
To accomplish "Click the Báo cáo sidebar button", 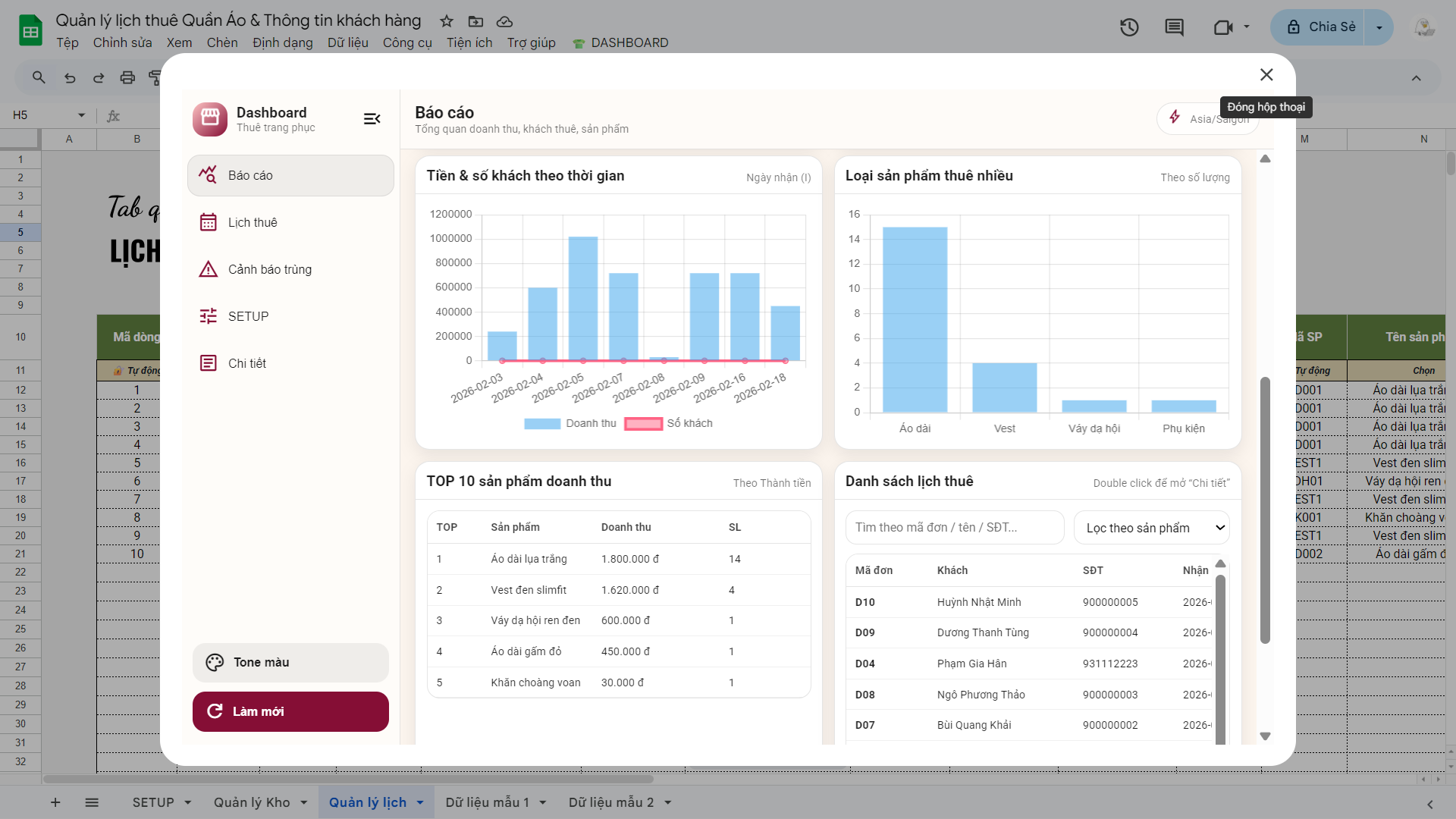I will 290,175.
